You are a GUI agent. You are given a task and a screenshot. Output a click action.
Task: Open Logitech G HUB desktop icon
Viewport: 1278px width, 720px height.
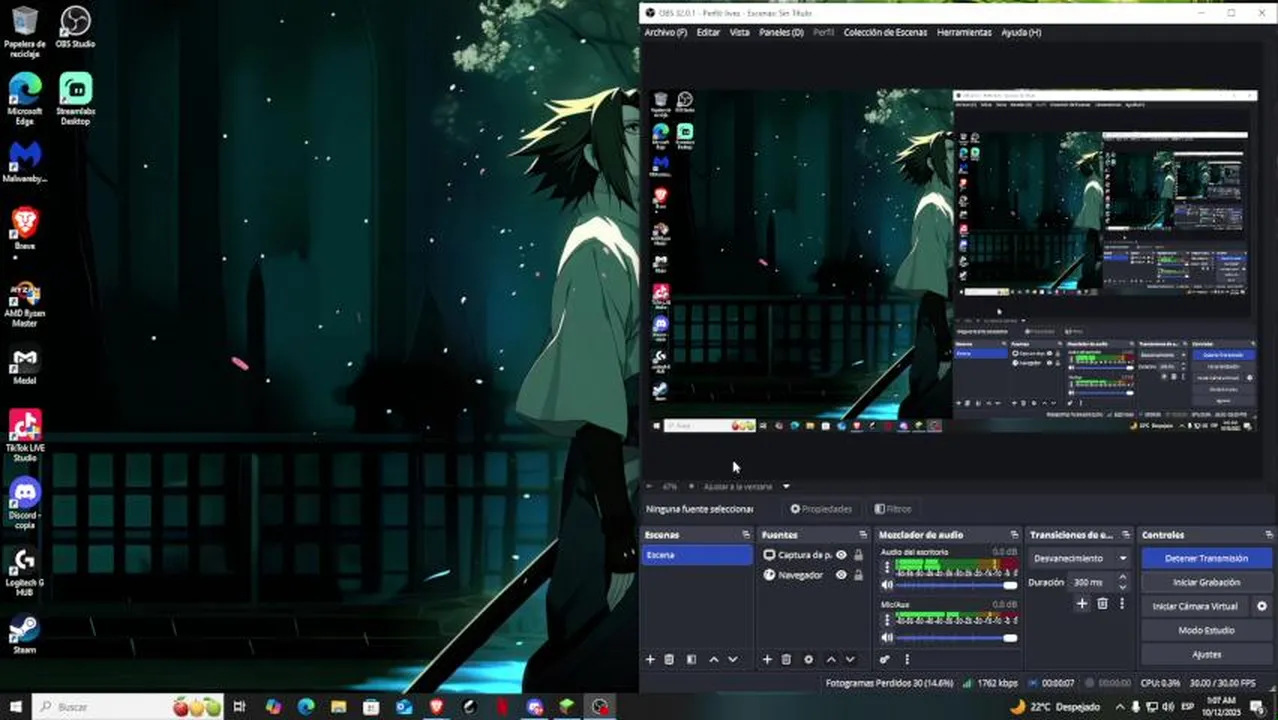(x=25, y=572)
